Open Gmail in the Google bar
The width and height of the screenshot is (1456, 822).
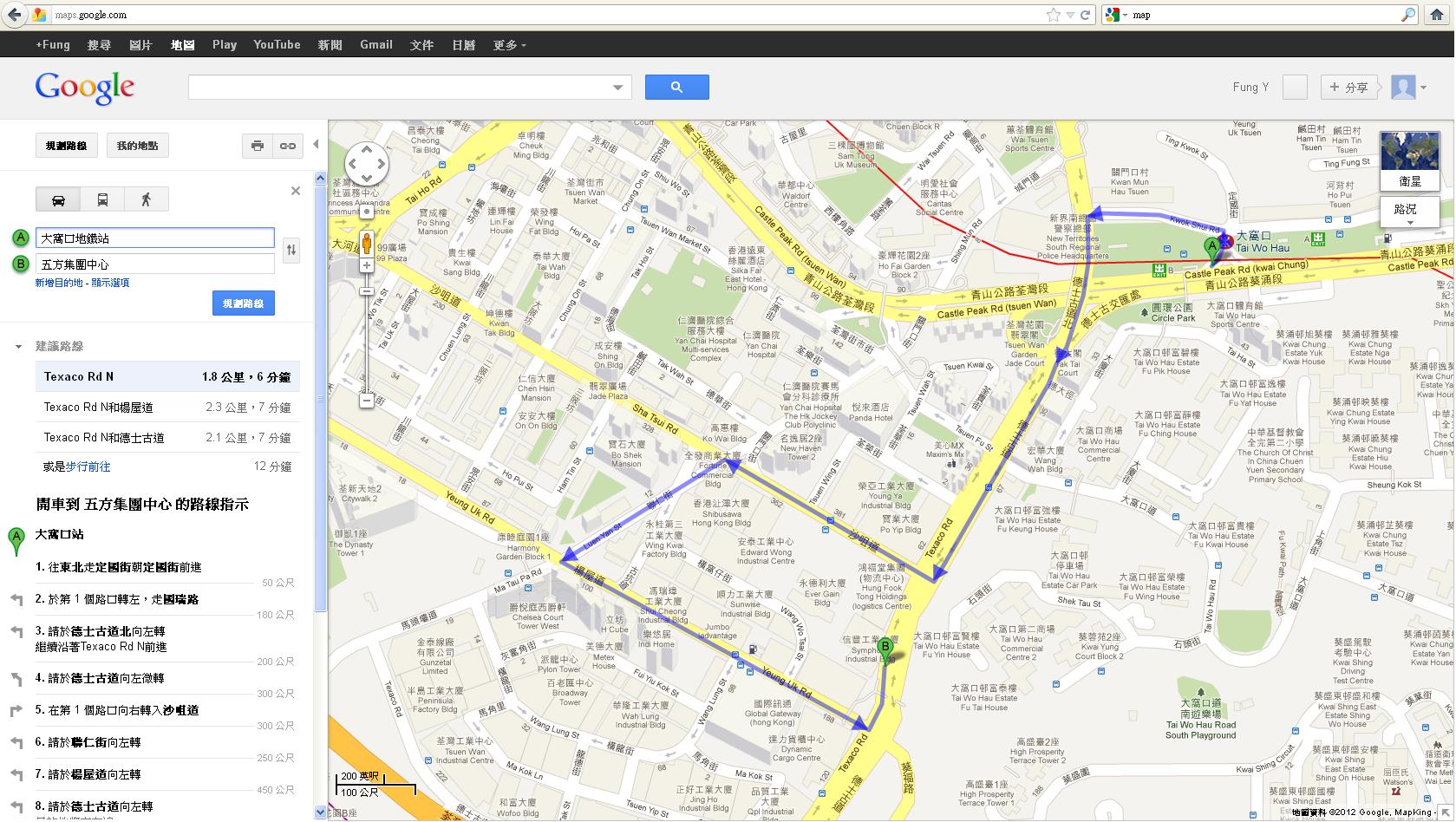376,45
